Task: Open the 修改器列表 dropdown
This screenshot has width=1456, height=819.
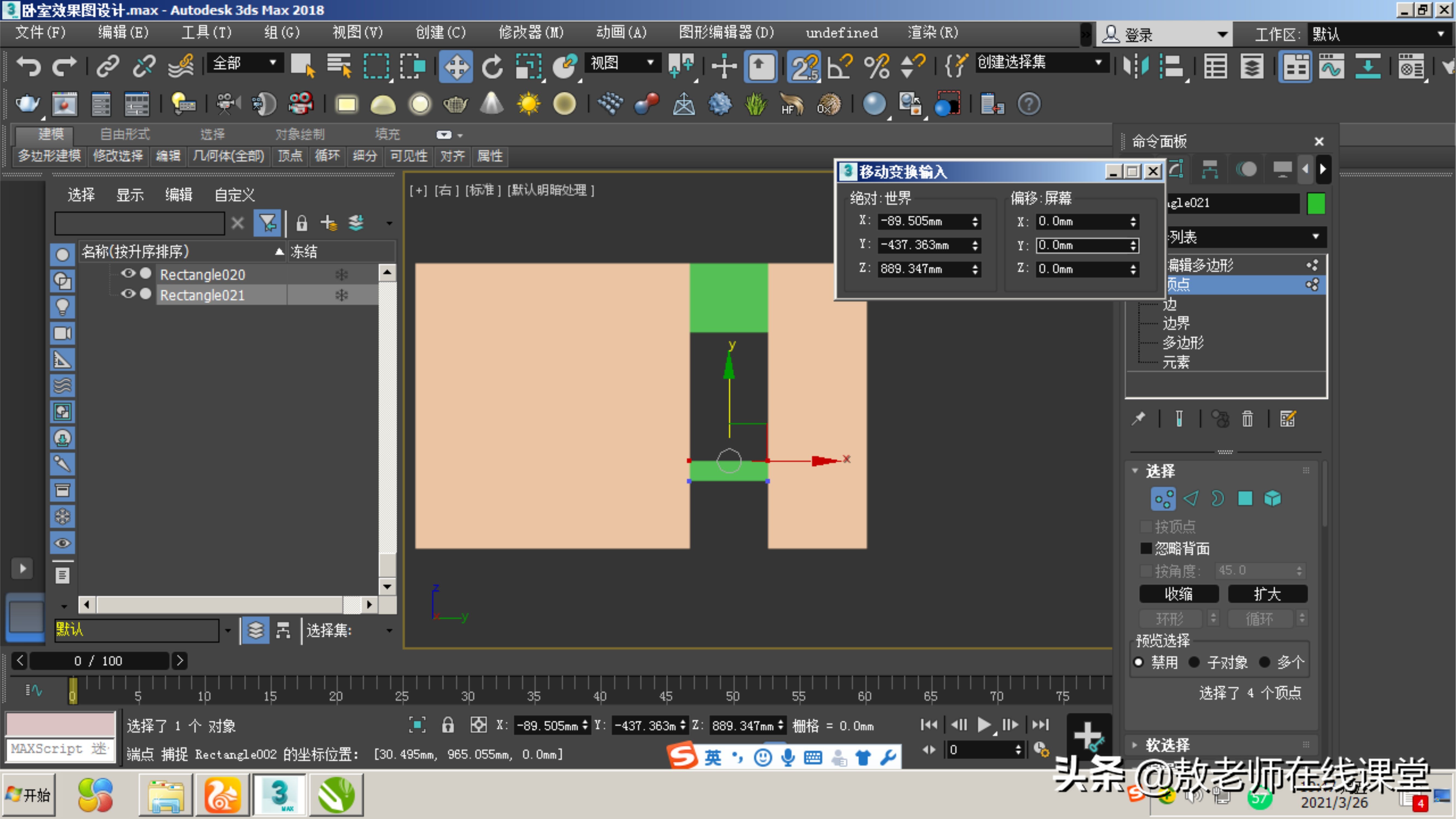Action: [1315, 237]
